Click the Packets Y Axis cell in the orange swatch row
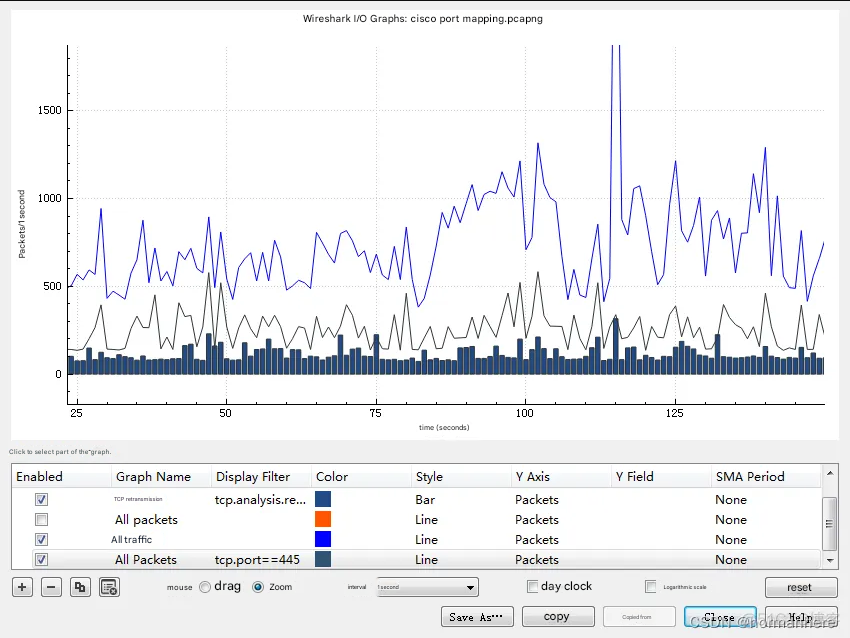 pyautogui.click(x=537, y=519)
